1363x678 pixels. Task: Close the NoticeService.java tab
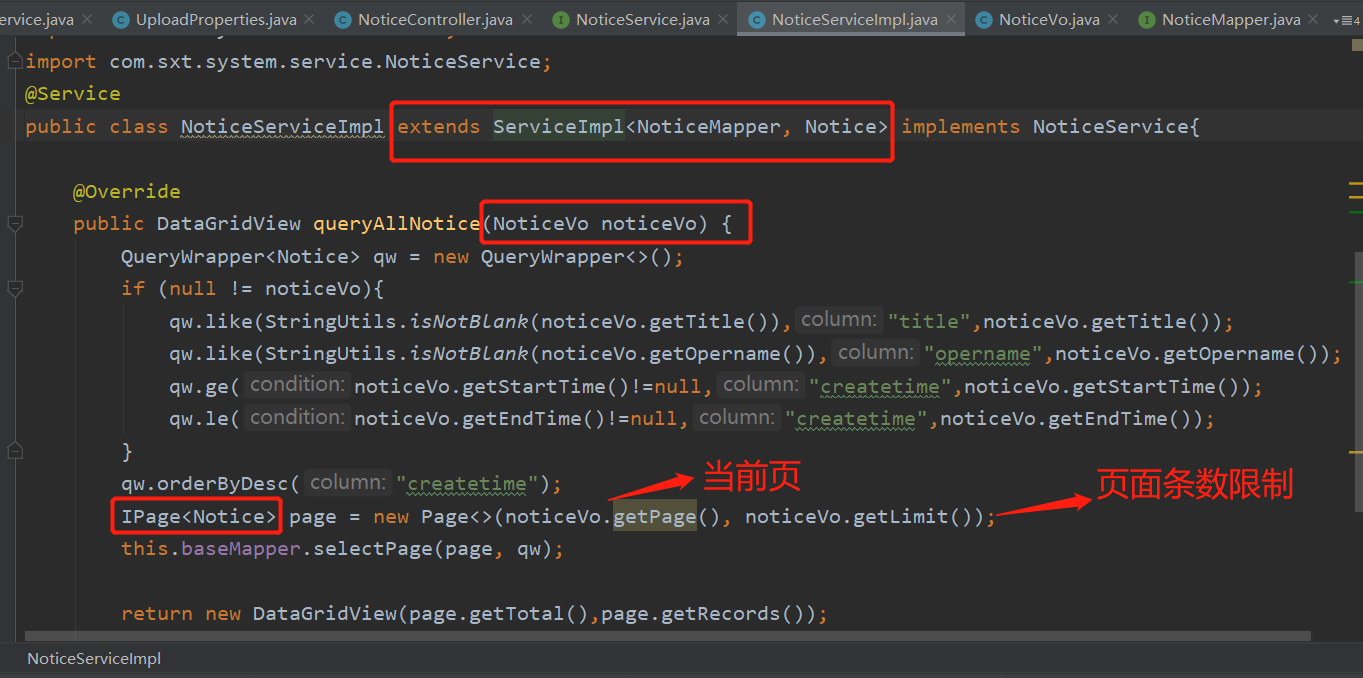[722, 19]
